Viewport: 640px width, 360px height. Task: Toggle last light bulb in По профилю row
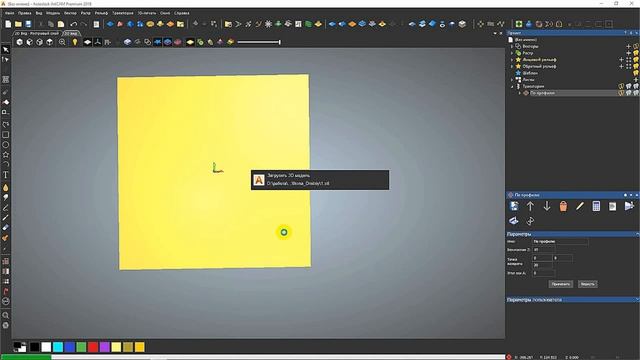(x=636, y=93)
